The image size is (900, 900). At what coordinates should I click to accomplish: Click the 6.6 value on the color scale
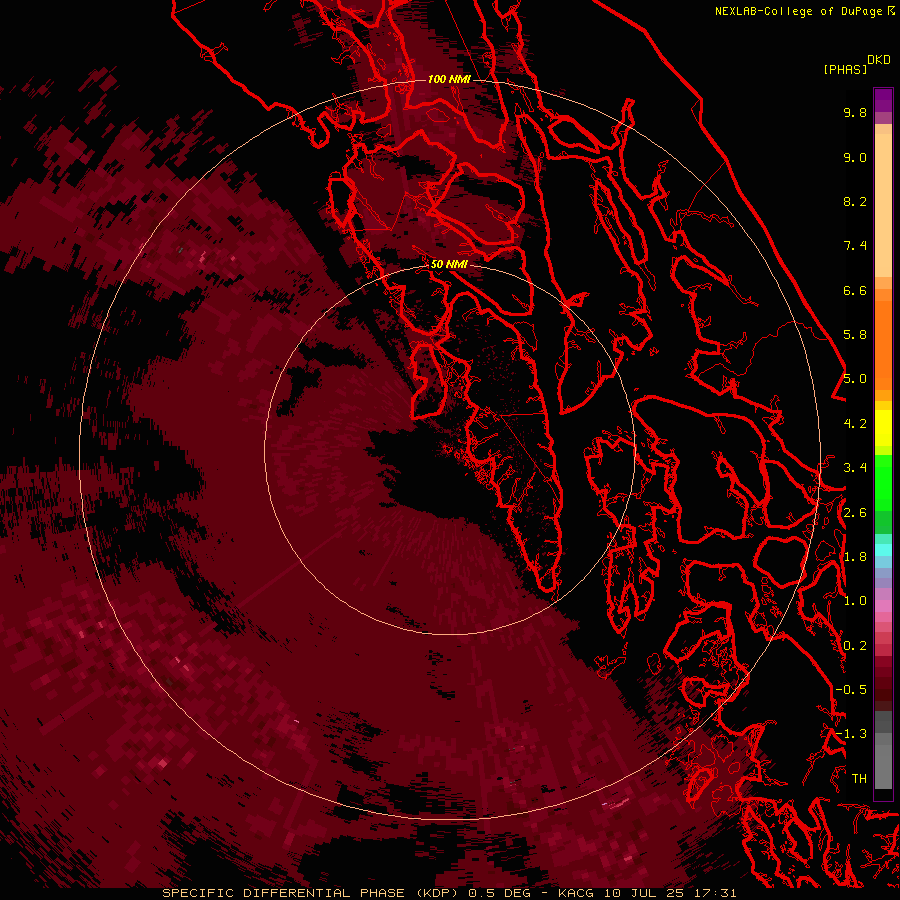tap(855, 290)
